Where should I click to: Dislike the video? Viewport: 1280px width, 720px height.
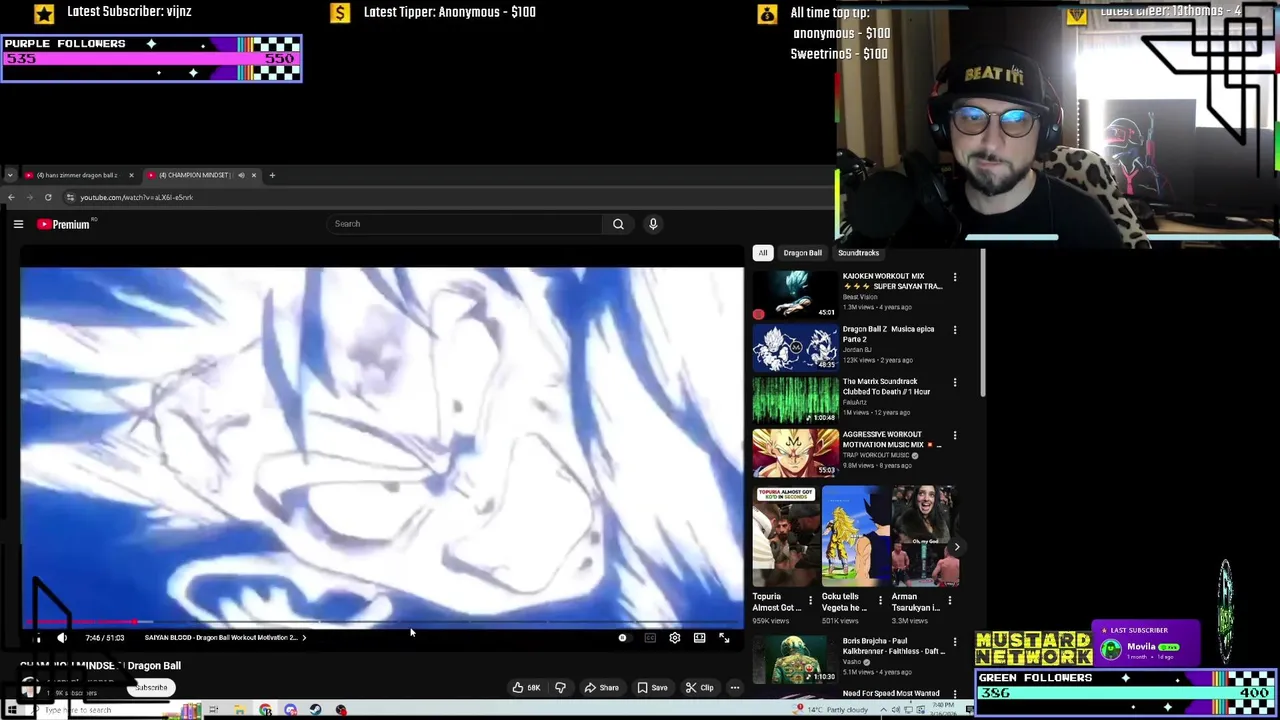pyautogui.click(x=560, y=688)
